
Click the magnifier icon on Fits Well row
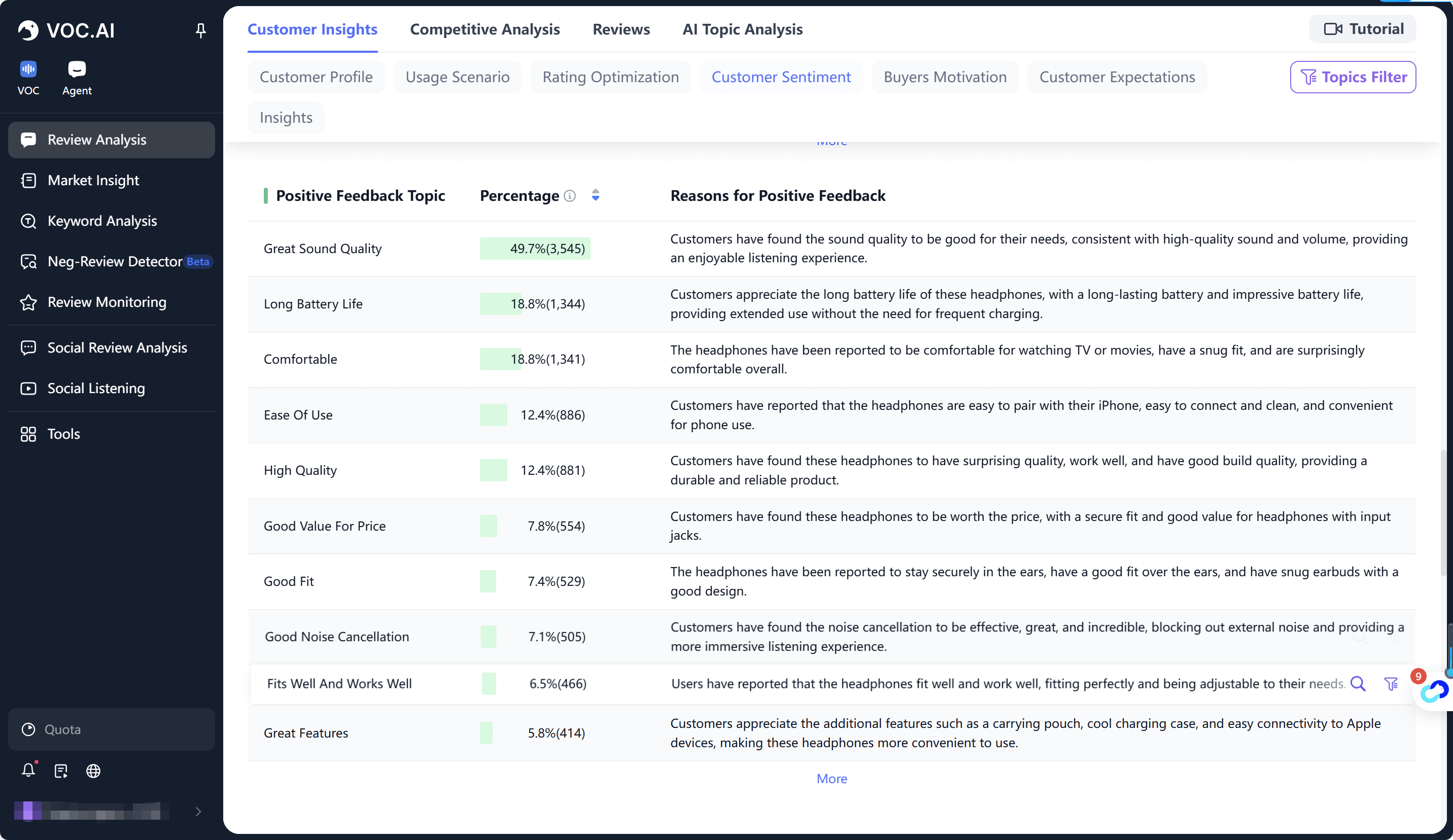tap(1359, 684)
